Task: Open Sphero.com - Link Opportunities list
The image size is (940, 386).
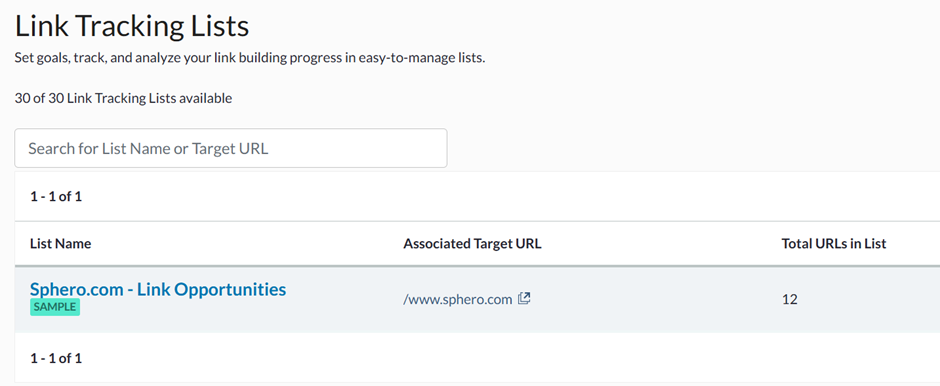Action: [x=158, y=290]
